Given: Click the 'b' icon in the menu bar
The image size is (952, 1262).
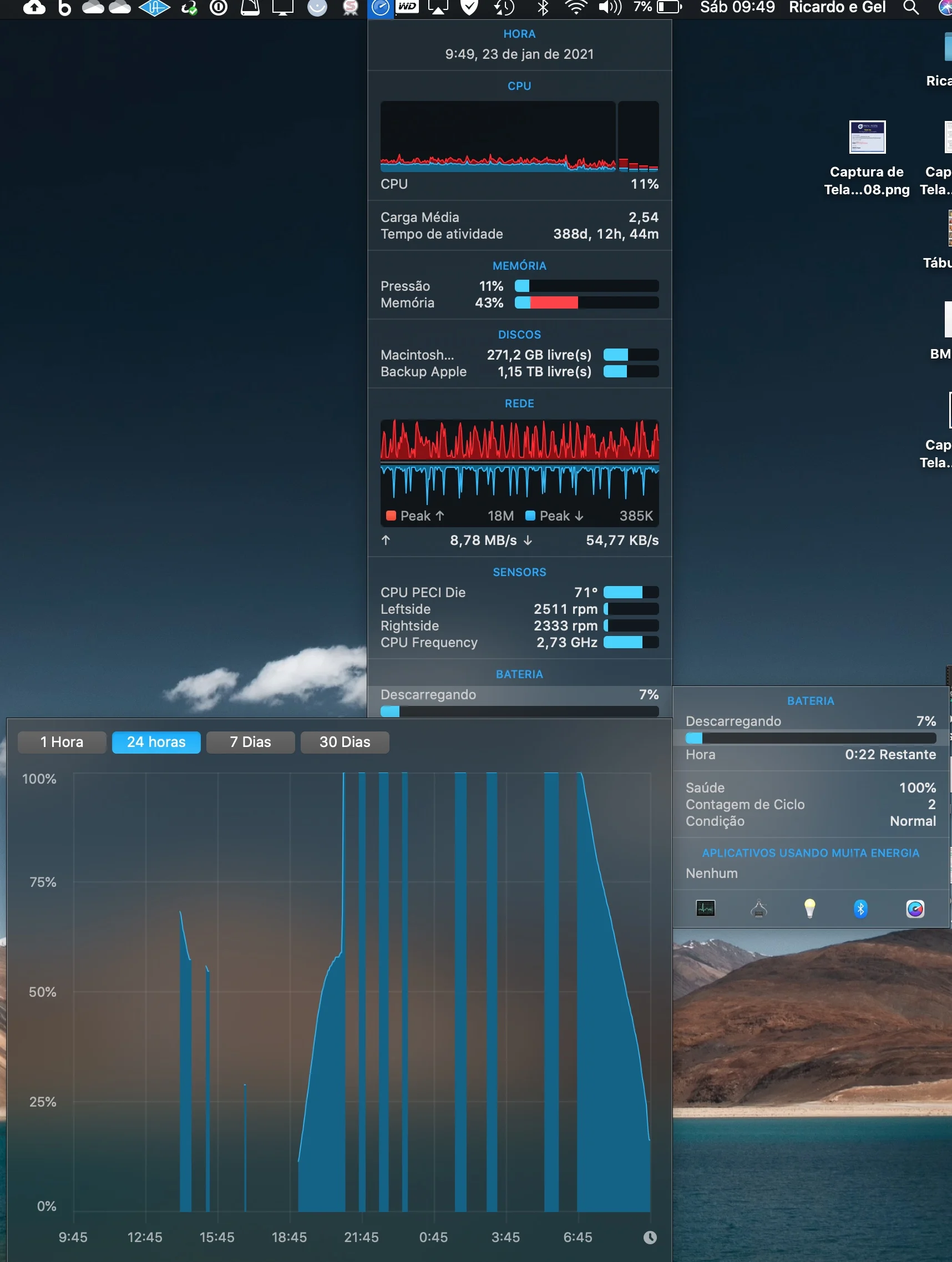Looking at the screenshot, I should click(64, 7).
